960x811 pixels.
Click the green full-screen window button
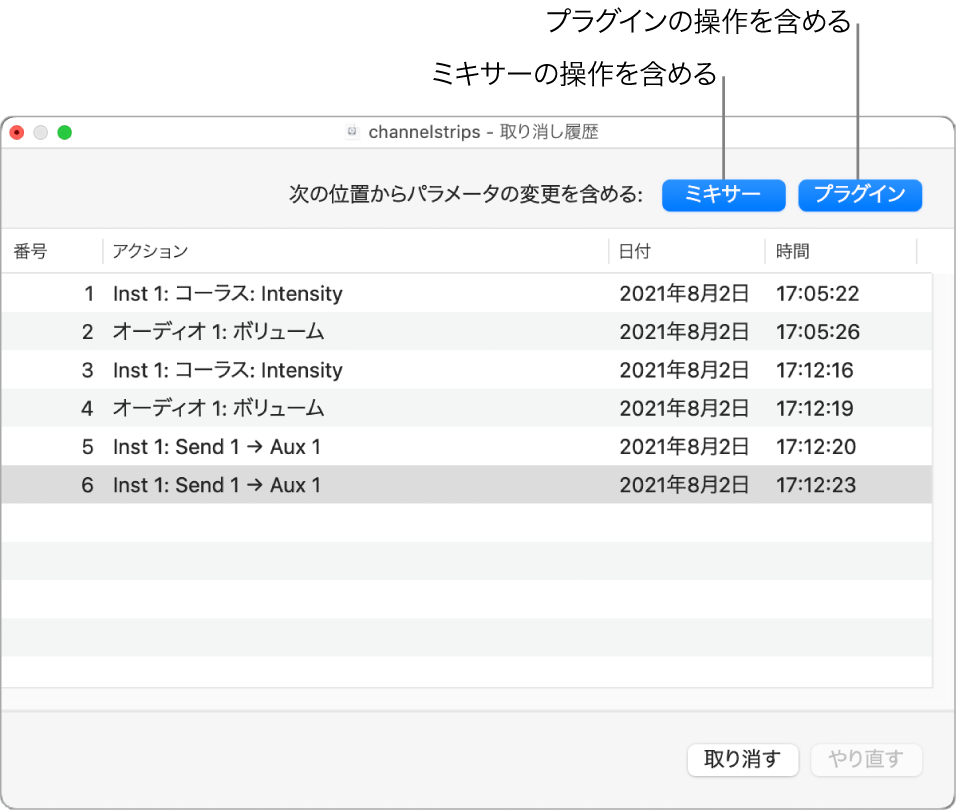point(65,131)
